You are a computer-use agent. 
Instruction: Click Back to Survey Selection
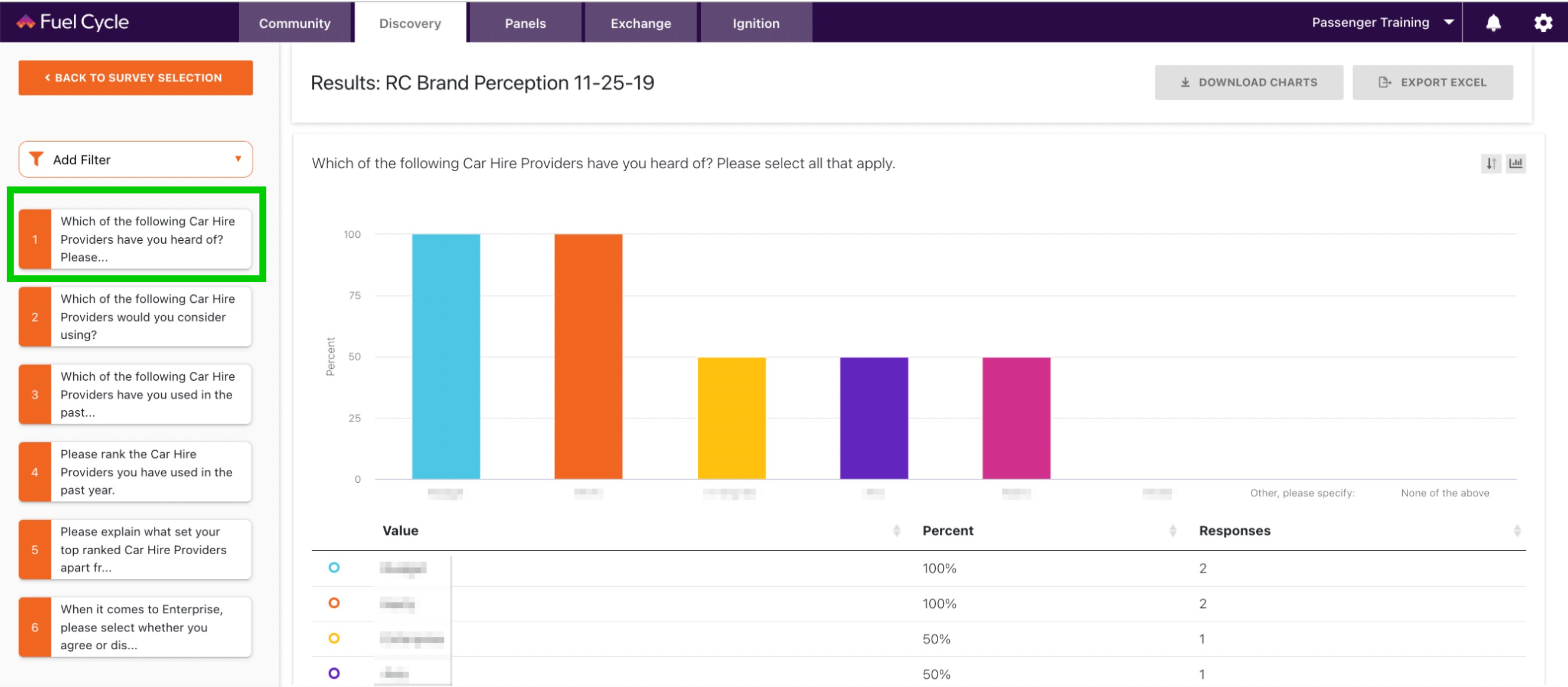tap(136, 78)
